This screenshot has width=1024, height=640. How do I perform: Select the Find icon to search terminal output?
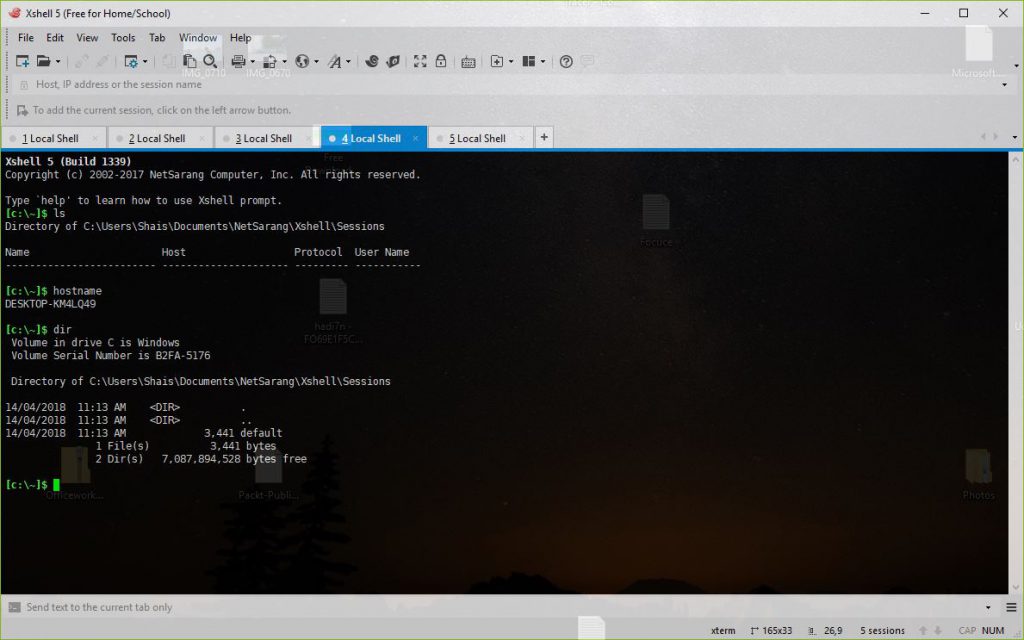(x=209, y=61)
